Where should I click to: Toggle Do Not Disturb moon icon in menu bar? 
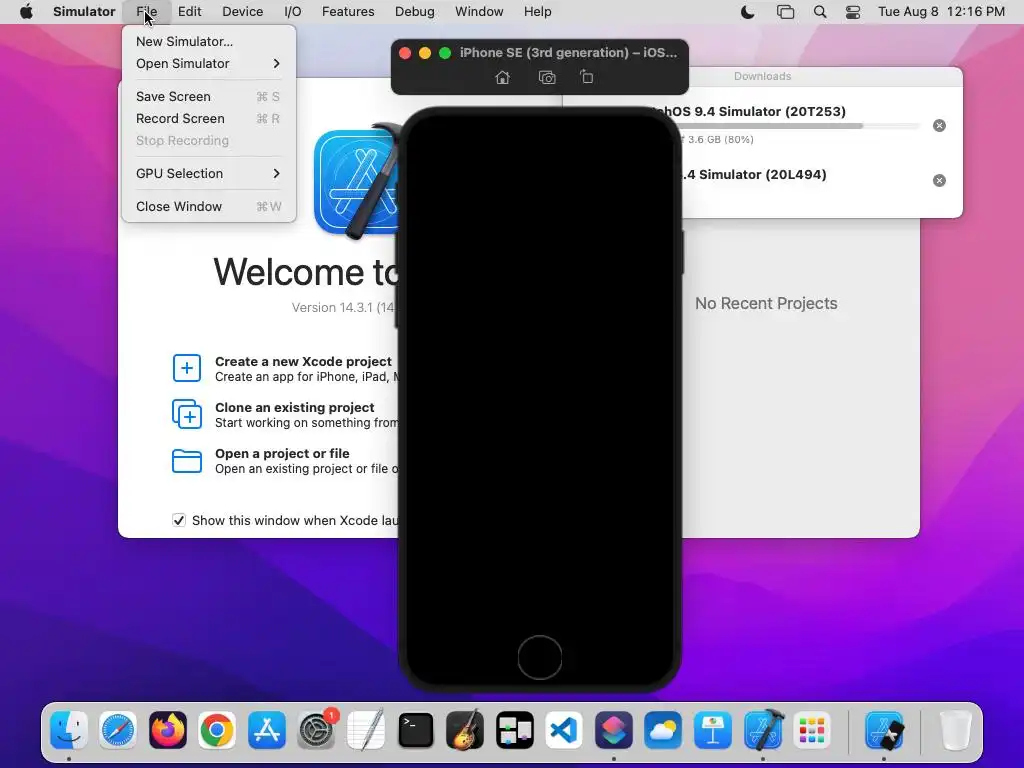(748, 12)
